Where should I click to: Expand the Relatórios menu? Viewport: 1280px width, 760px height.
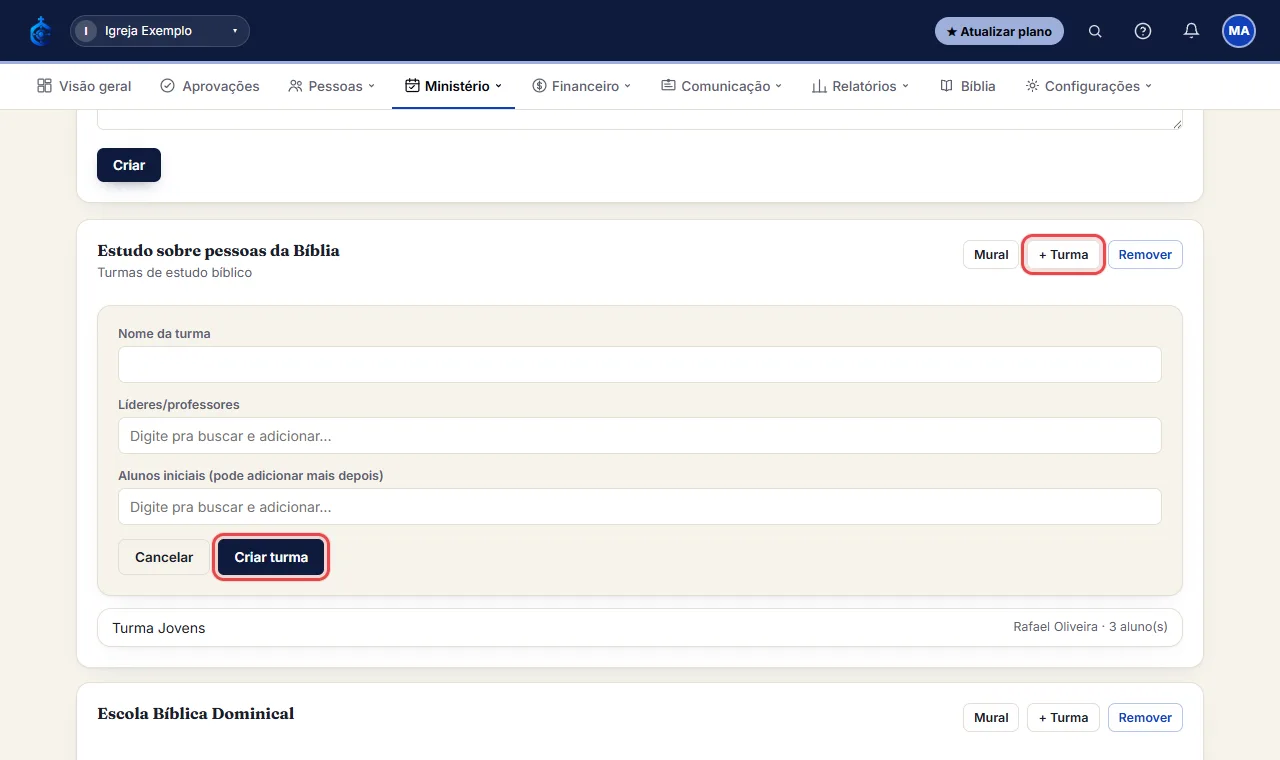point(860,86)
